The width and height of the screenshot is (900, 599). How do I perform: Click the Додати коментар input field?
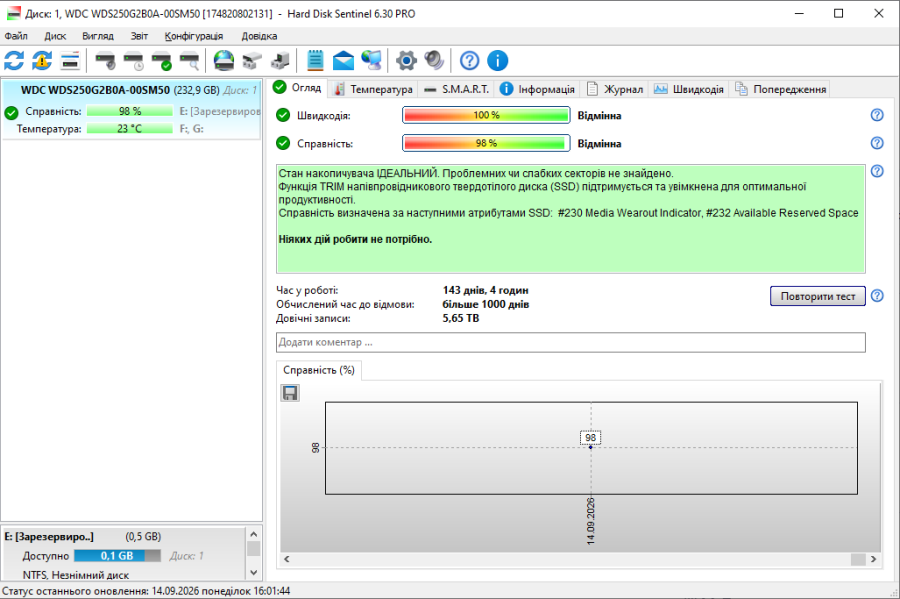click(571, 343)
